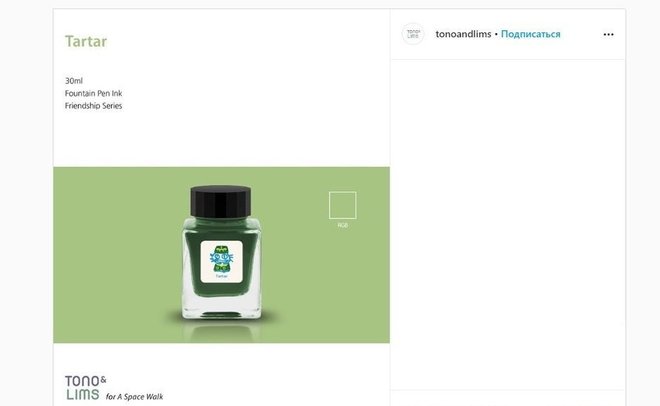Click the empty comments area beside the post
The image size is (660, 406).
508,224
